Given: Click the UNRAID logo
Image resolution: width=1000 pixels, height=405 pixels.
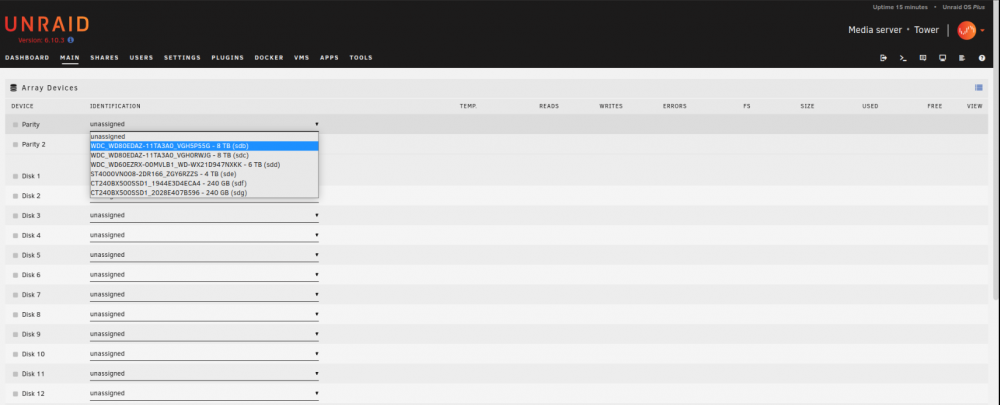Looking at the screenshot, I should pyautogui.click(x=47, y=24).
